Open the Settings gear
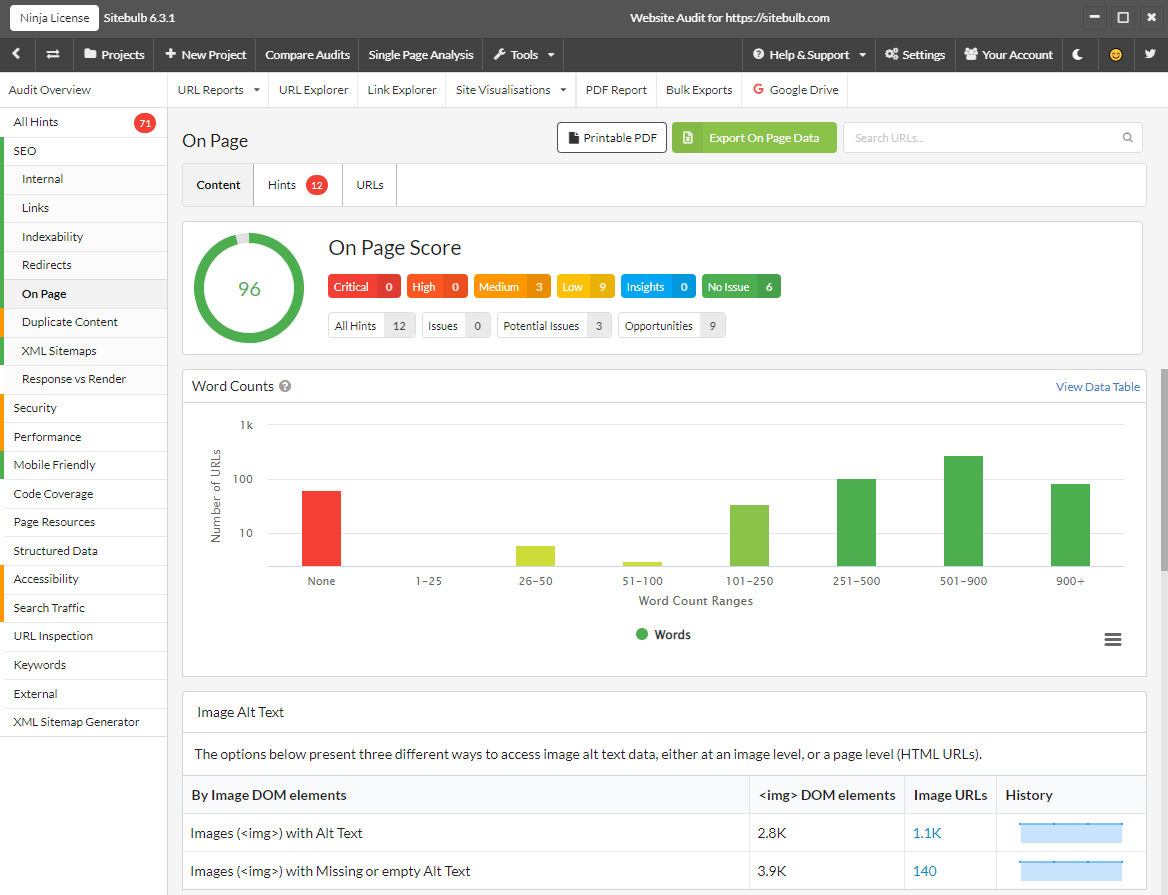The width and height of the screenshot is (1168, 895). pyautogui.click(x=914, y=55)
